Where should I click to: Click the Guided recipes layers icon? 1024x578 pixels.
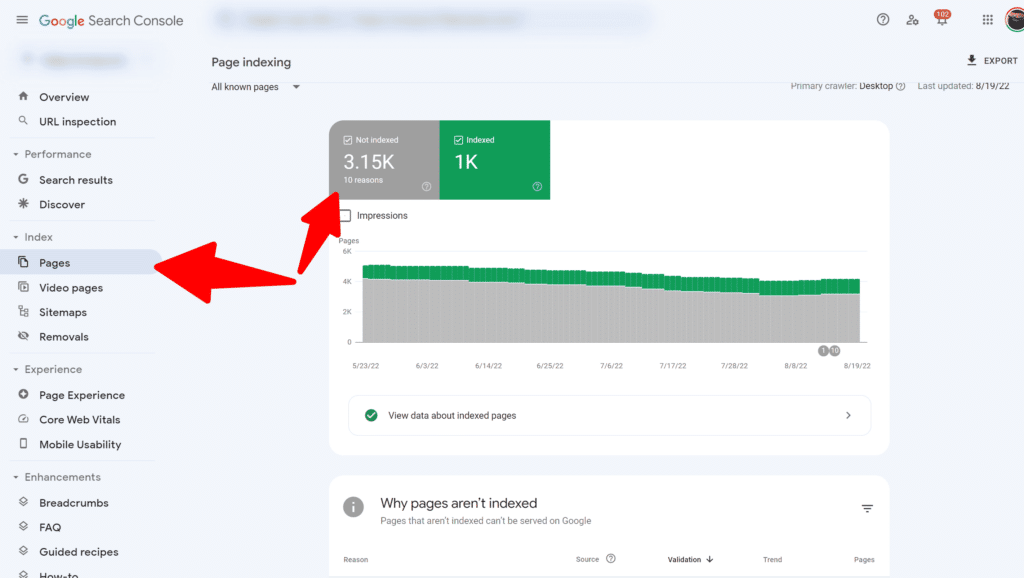click(x=24, y=551)
